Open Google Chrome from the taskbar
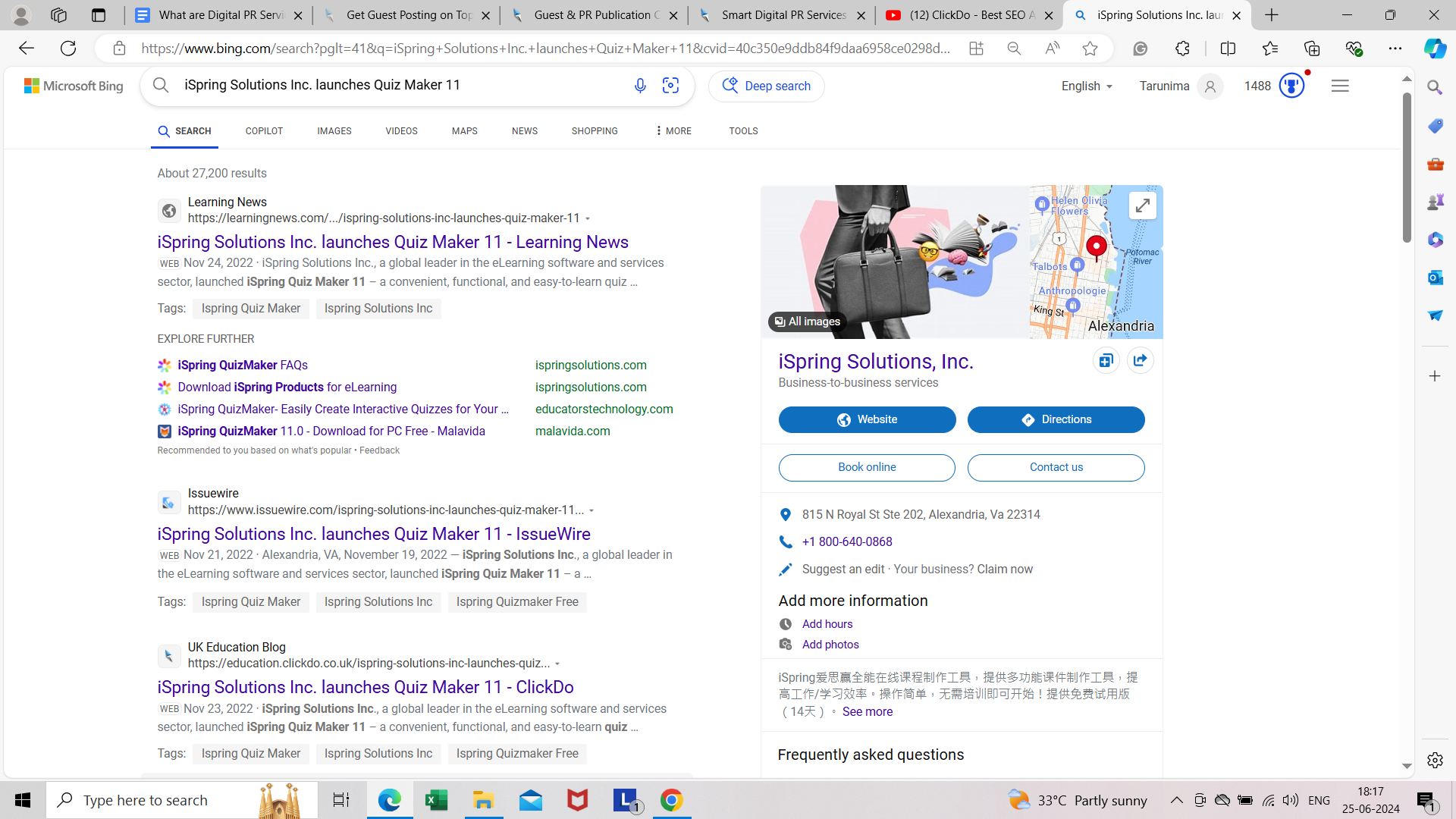Image resolution: width=1456 pixels, height=819 pixels. (x=671, y=800)
